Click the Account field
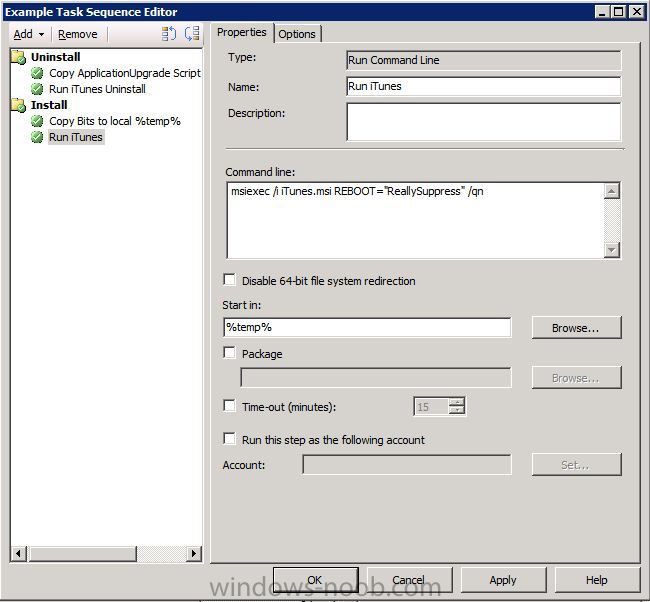Image resolution: width=650 pixels, height=602 pixels. pyautogui.click(x=407, y=465)
